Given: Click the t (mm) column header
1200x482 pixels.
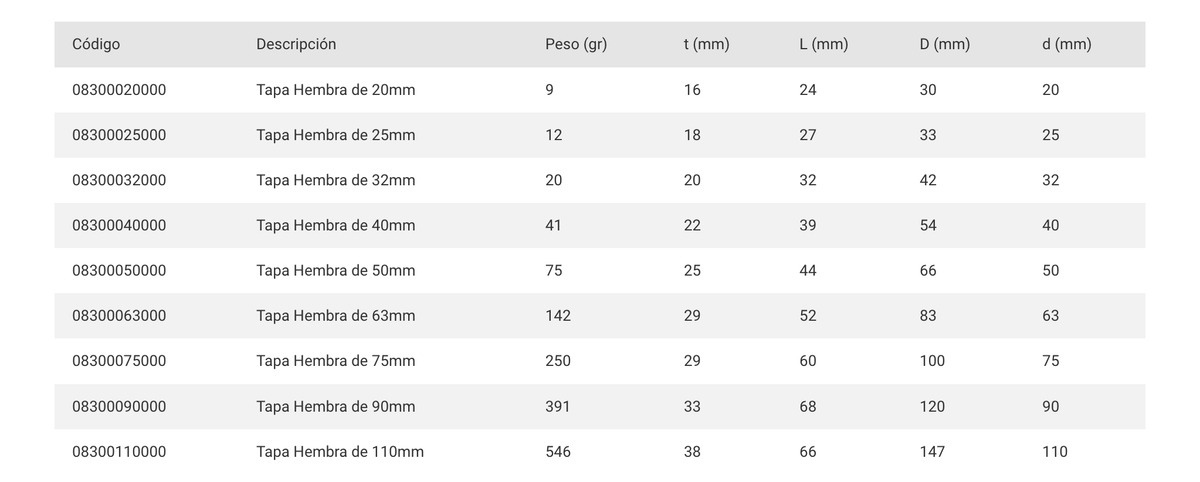Looking at the screenshot, I should click(x=706, y=44).
